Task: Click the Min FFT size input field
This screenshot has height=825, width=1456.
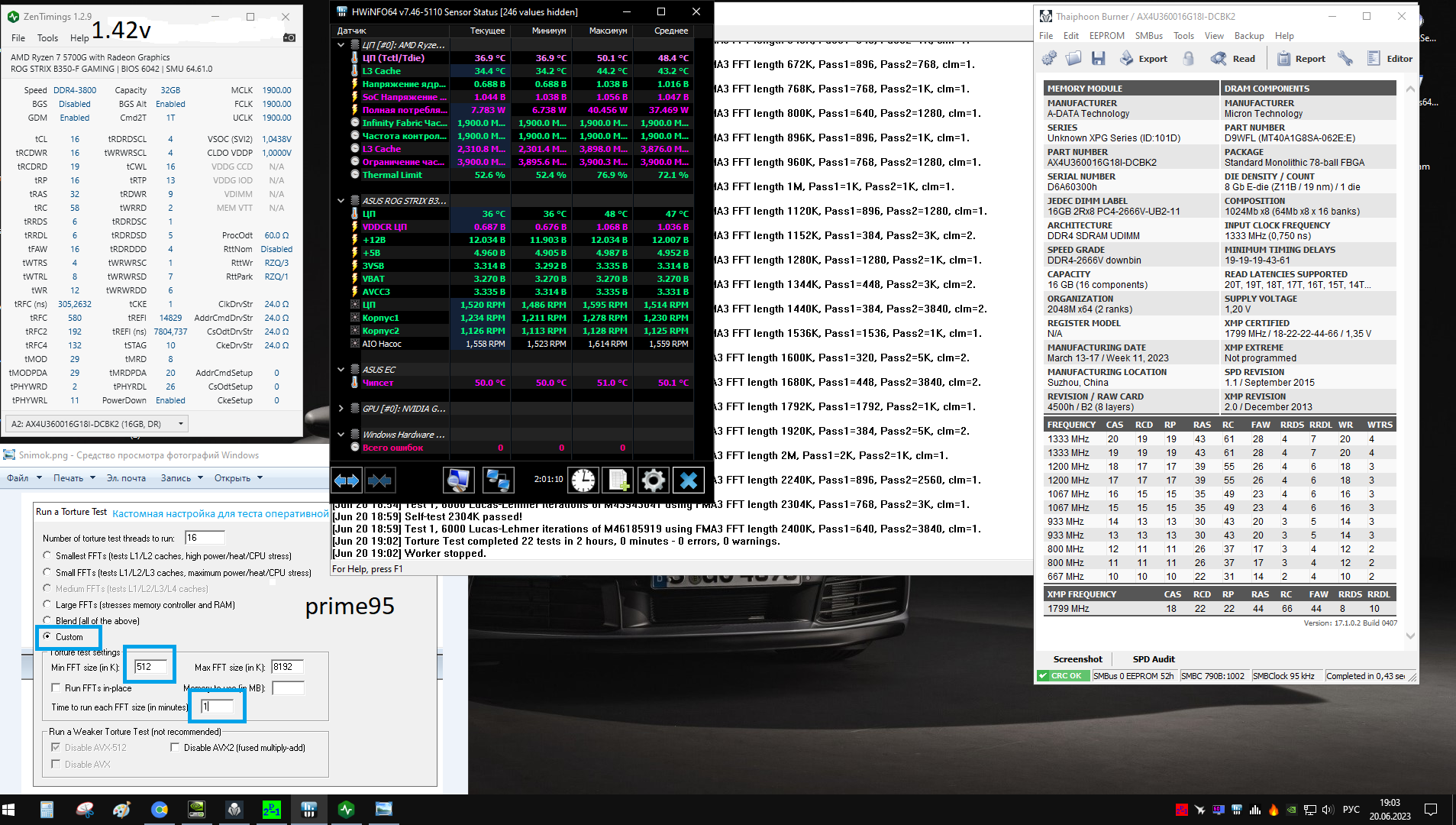Action: click(x=150, y=667)
